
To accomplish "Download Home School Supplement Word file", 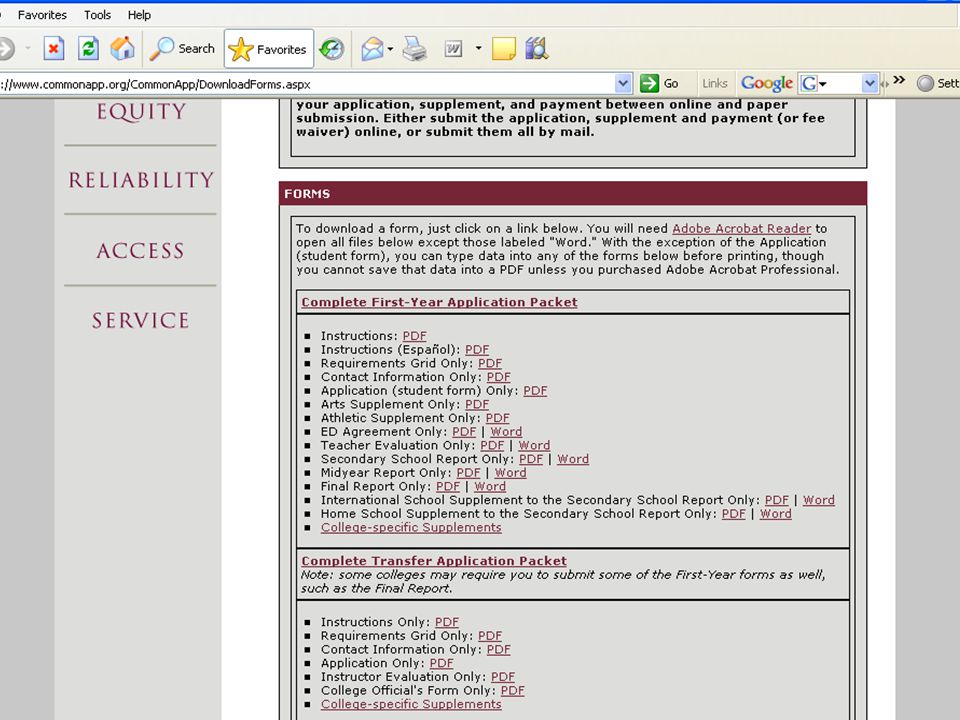I will (x=776, y=514).
